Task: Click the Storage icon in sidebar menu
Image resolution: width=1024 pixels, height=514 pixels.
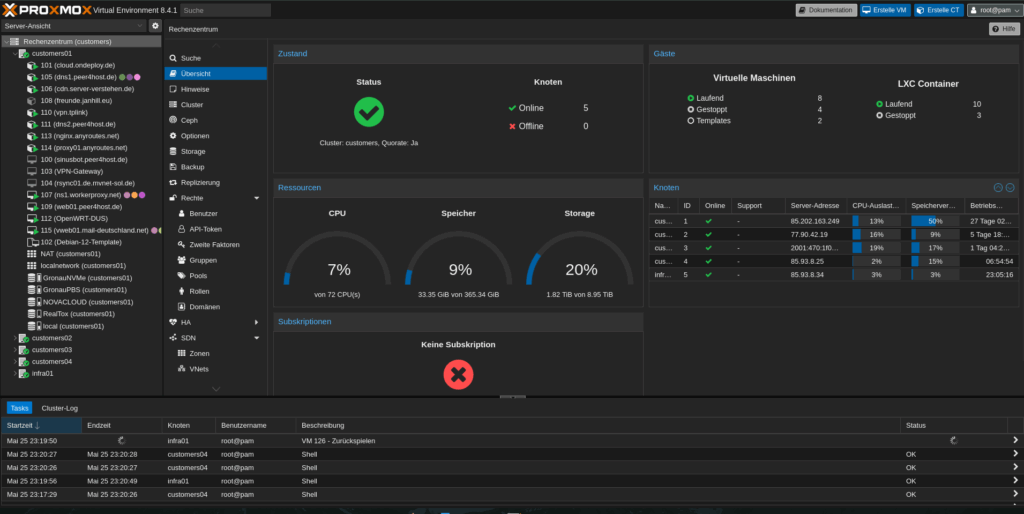Action: pyautogui.click(x=172, y=151)
